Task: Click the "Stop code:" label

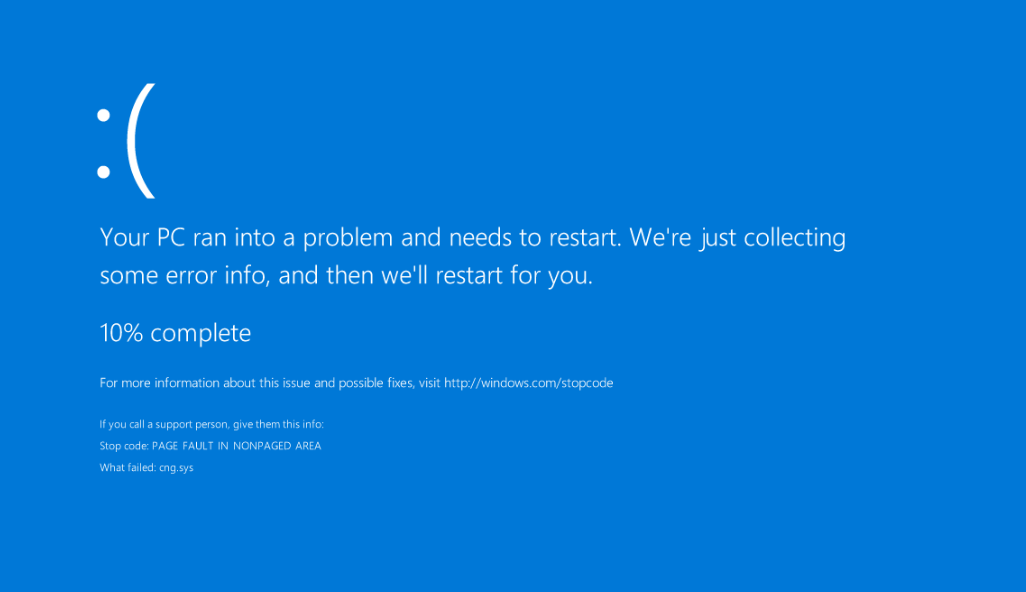Action: pyautogui.click(x=124, y=446)
